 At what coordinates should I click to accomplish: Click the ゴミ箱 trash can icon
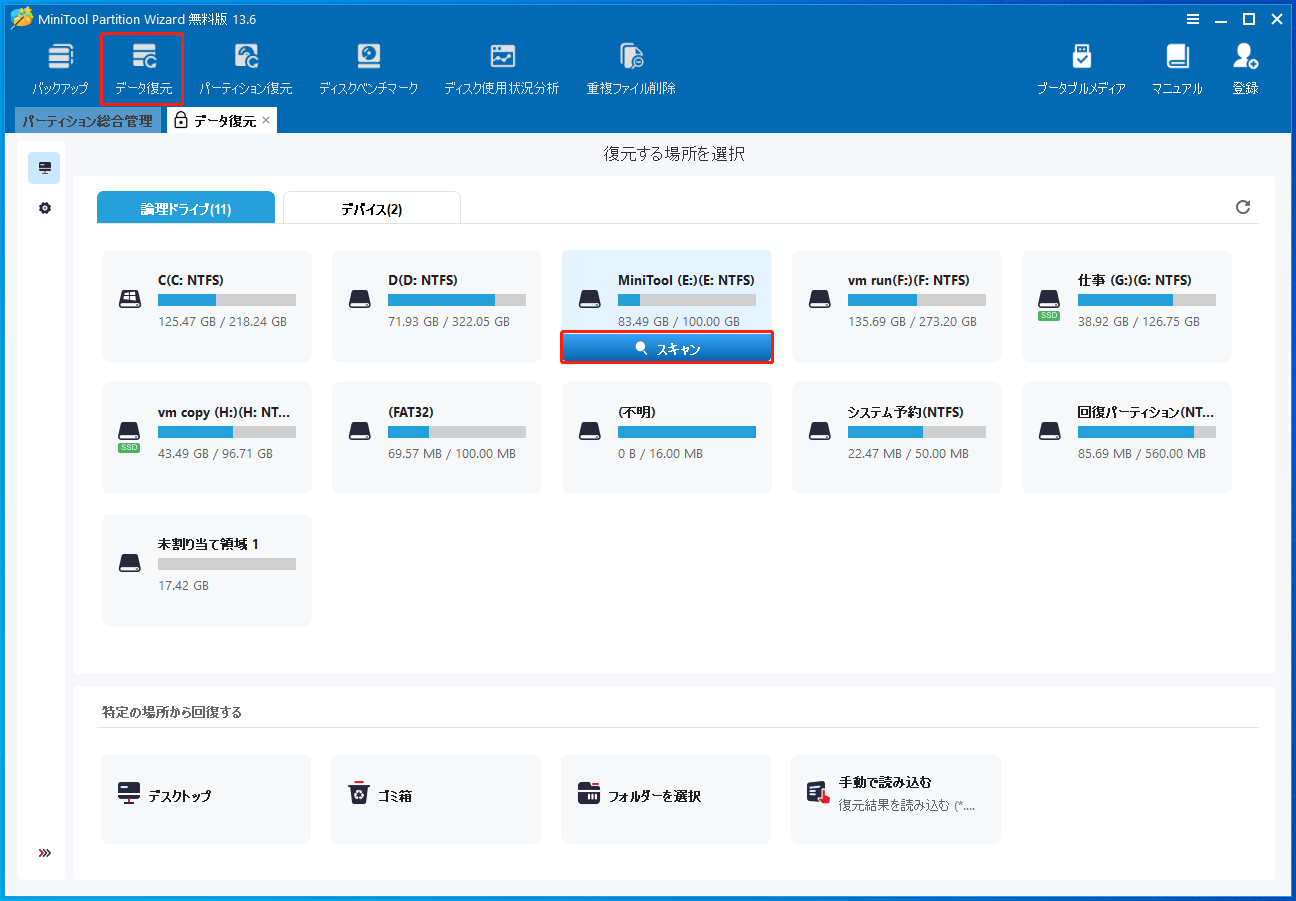point(359,794)
